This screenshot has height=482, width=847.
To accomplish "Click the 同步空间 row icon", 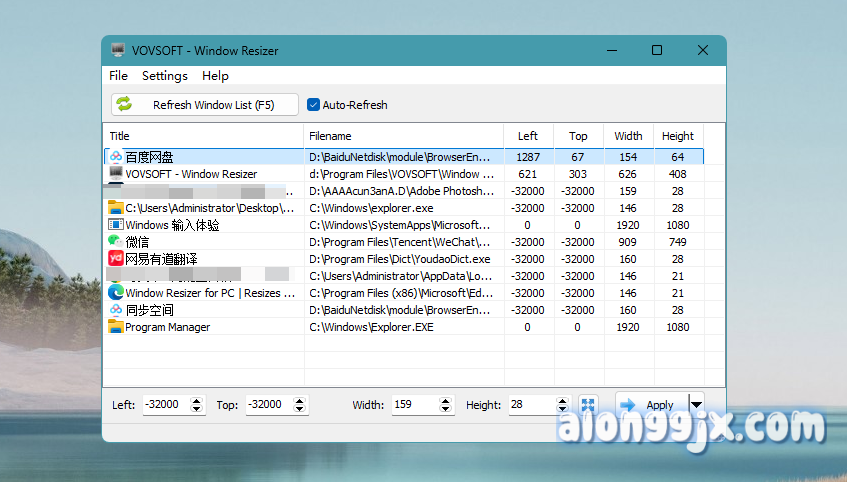I will click(116, 310).
